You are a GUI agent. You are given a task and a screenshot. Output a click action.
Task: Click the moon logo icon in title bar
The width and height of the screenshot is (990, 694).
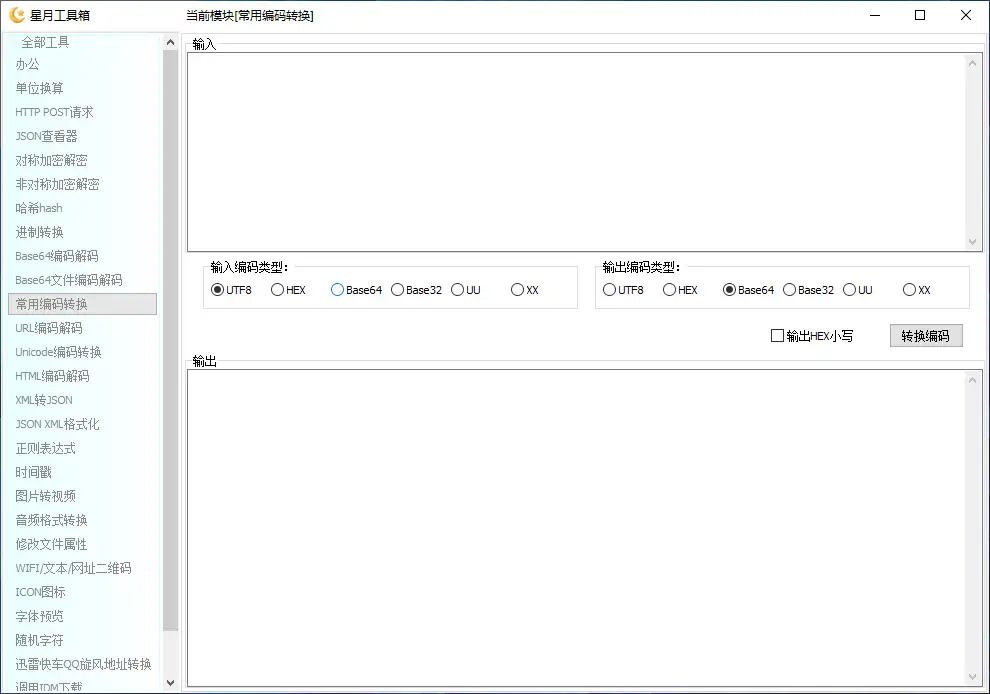[17, 15]
